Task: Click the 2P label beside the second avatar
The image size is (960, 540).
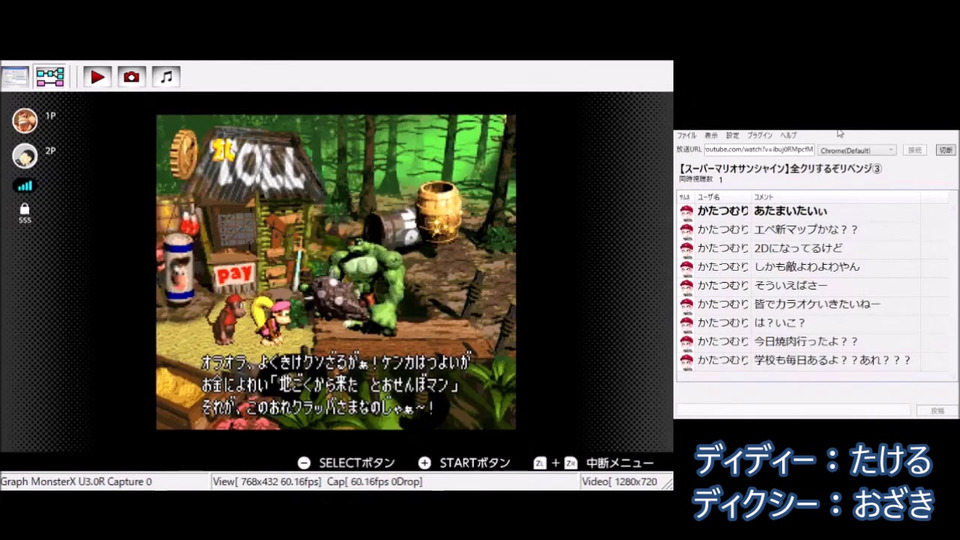Action: click(x=50, y=151)
